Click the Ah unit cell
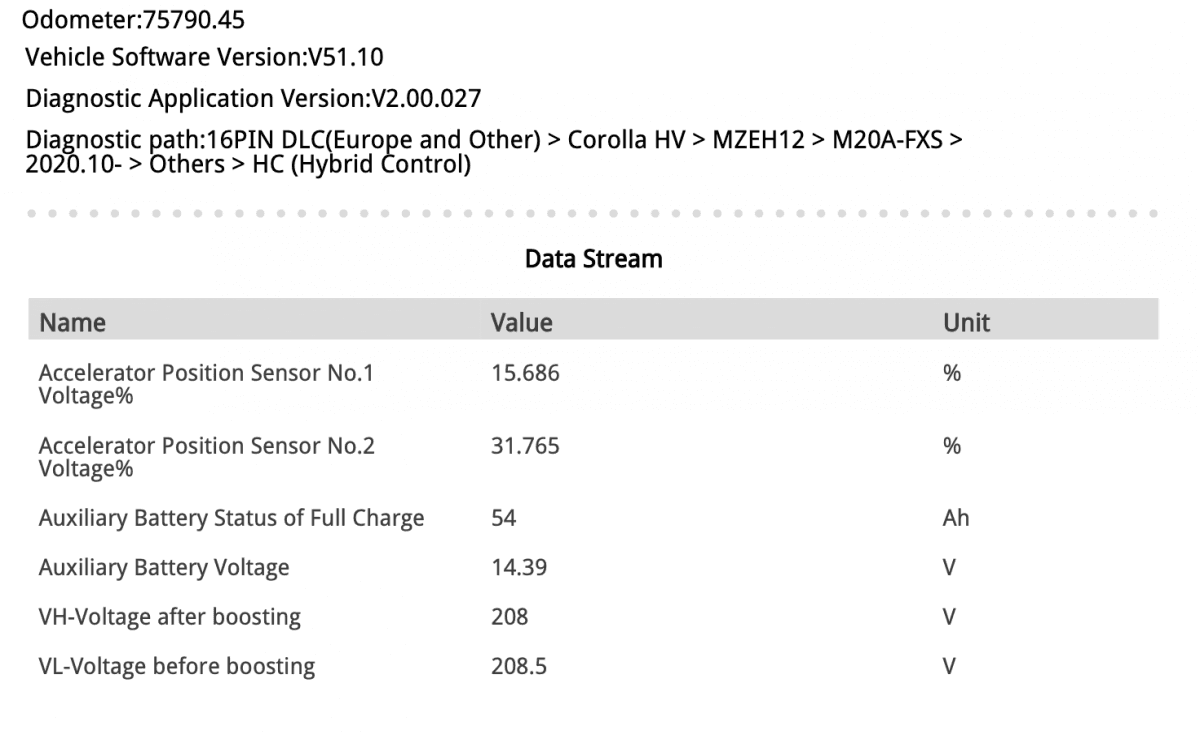 956,518
